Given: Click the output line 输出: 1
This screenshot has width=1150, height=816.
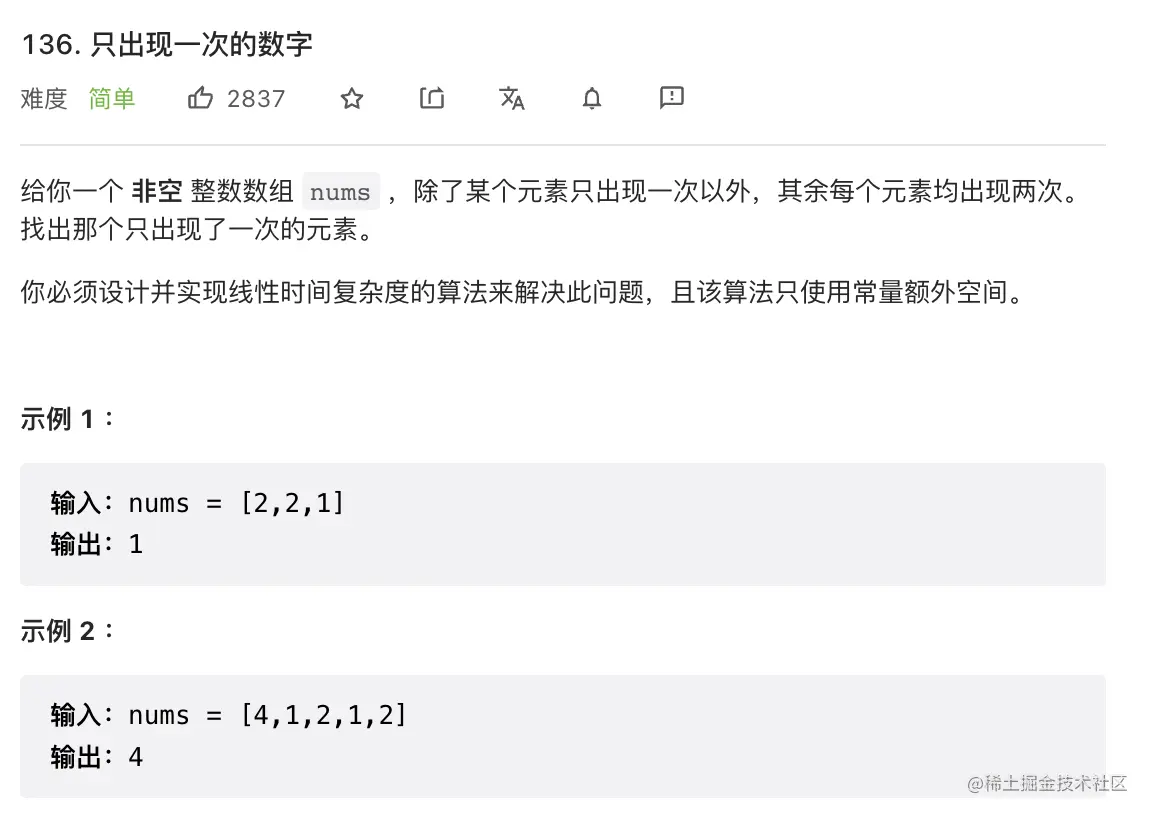Looking at the screenshot, I should click(97, 545).
